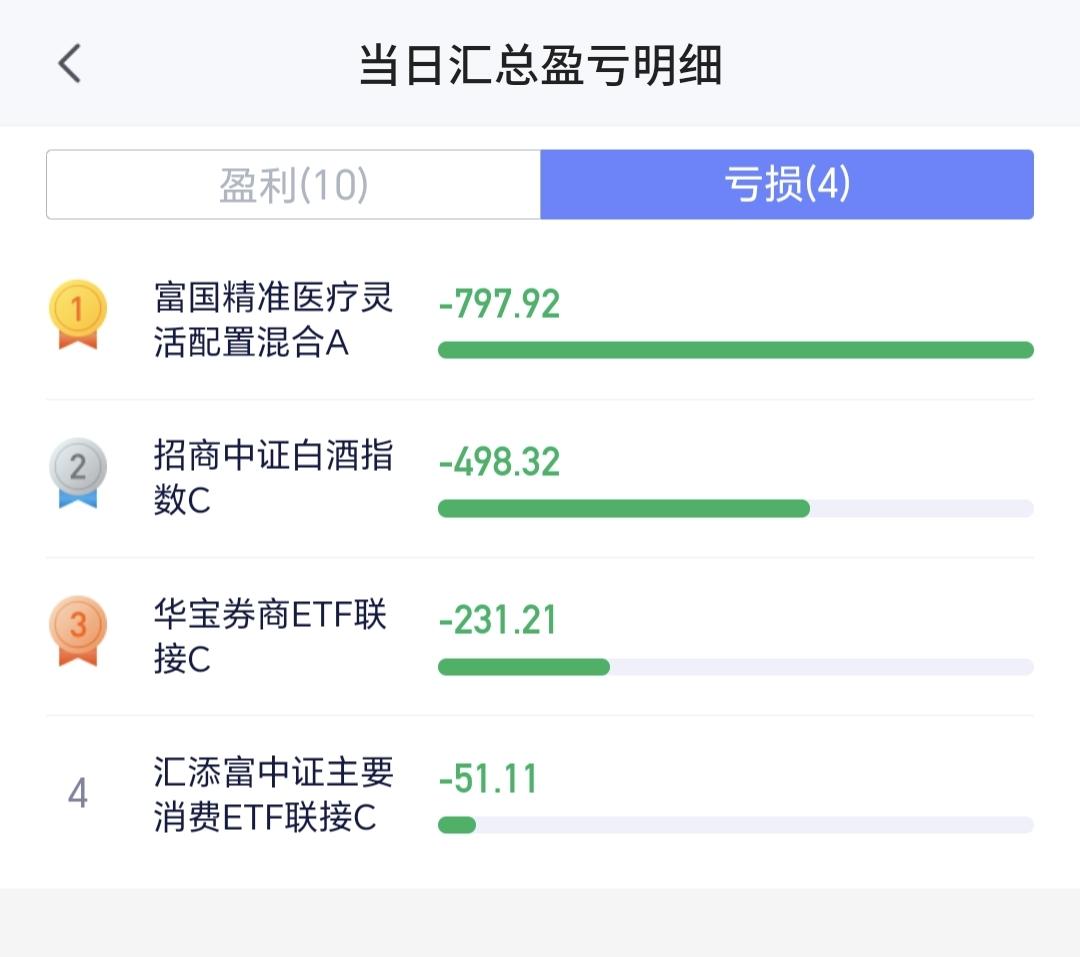Open 招商中证白酒指数C fund
The width and height of the screenshot is (1080, 957).
coord(273,478)
